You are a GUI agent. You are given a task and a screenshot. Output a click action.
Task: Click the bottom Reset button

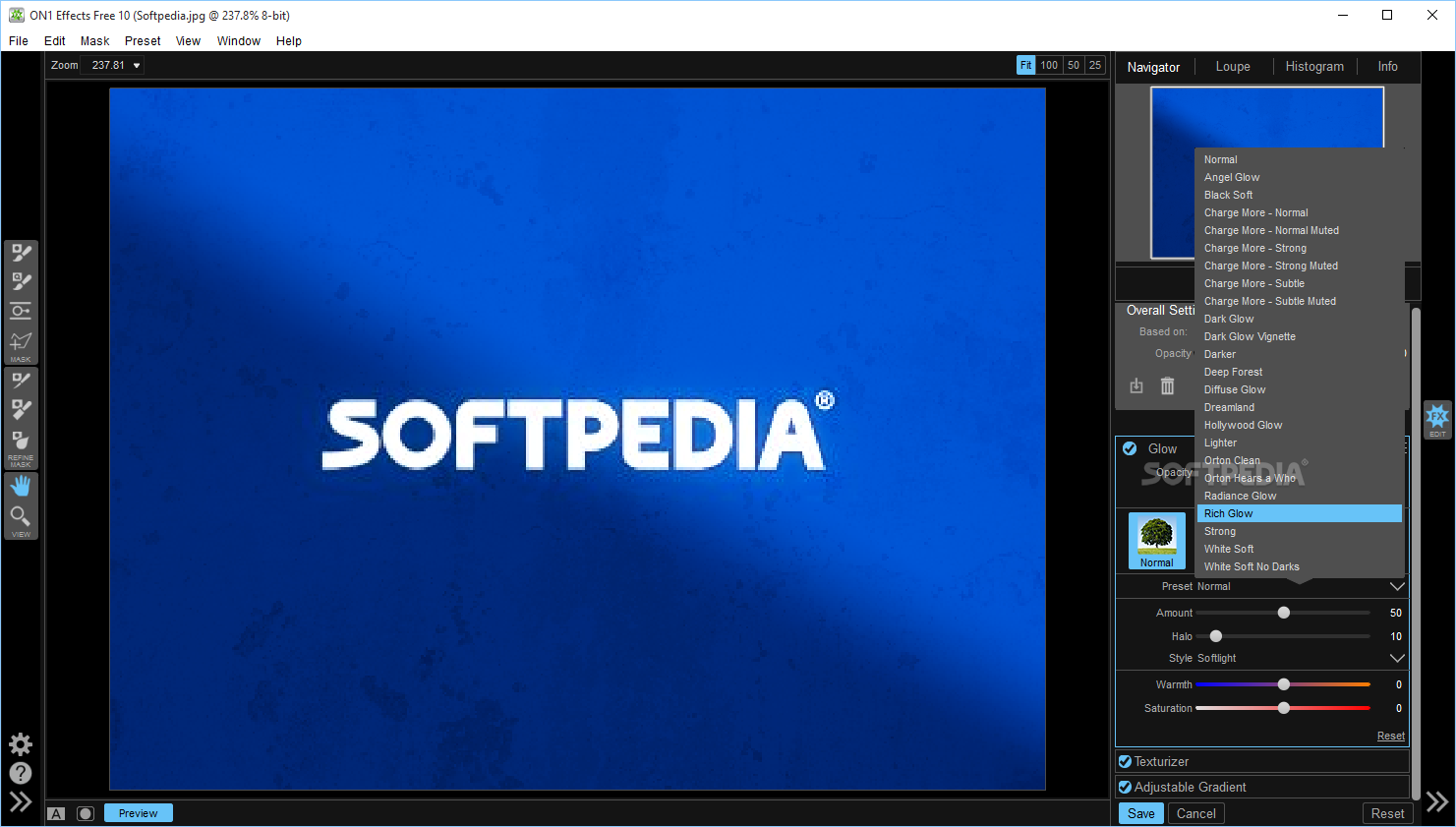1387,813
